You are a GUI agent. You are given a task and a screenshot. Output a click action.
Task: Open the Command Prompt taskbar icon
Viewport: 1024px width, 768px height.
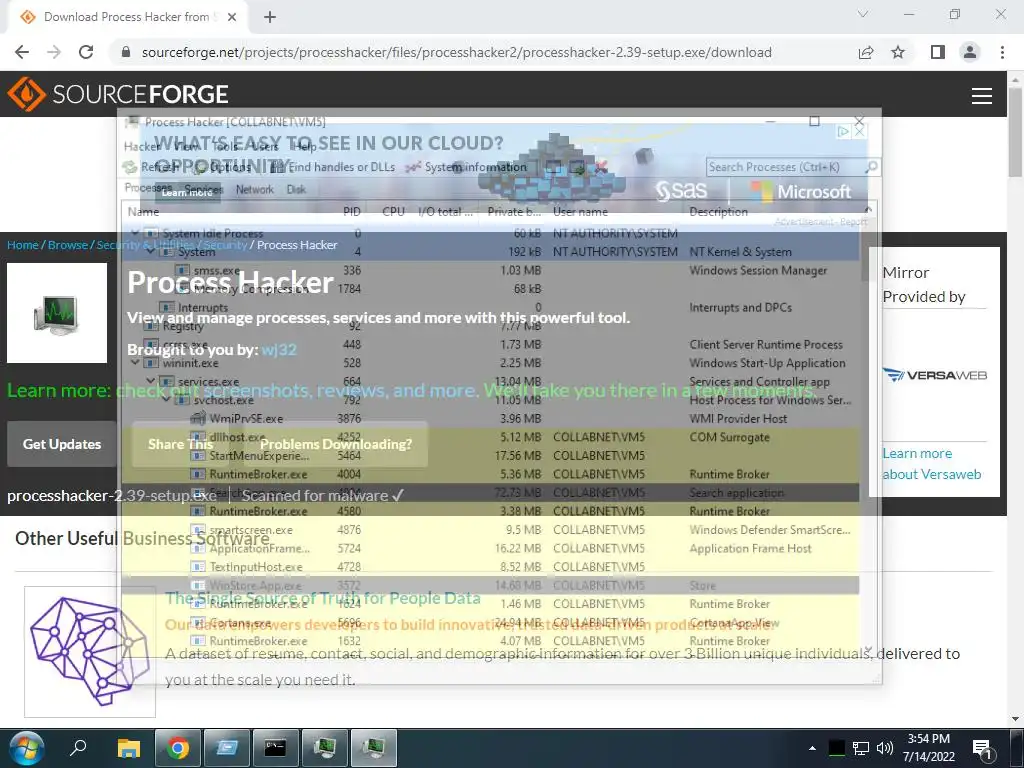(276, 748)
